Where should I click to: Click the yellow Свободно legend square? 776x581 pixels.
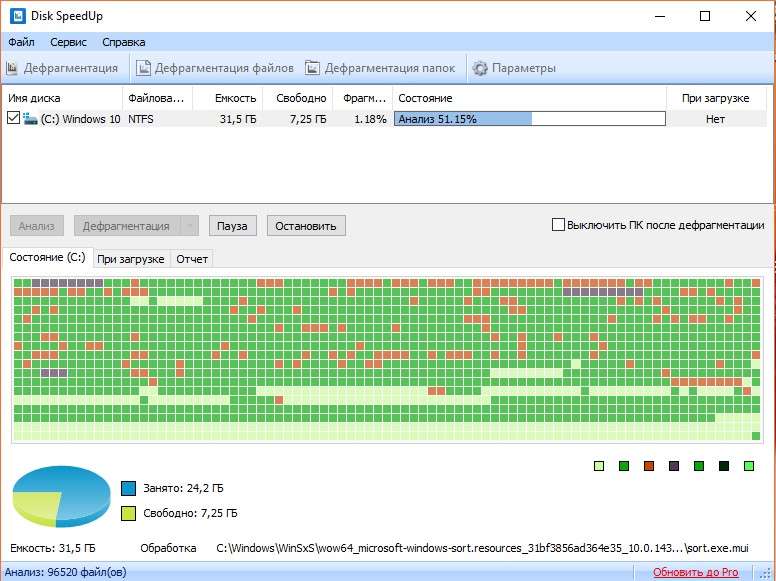tap(128, 513)
